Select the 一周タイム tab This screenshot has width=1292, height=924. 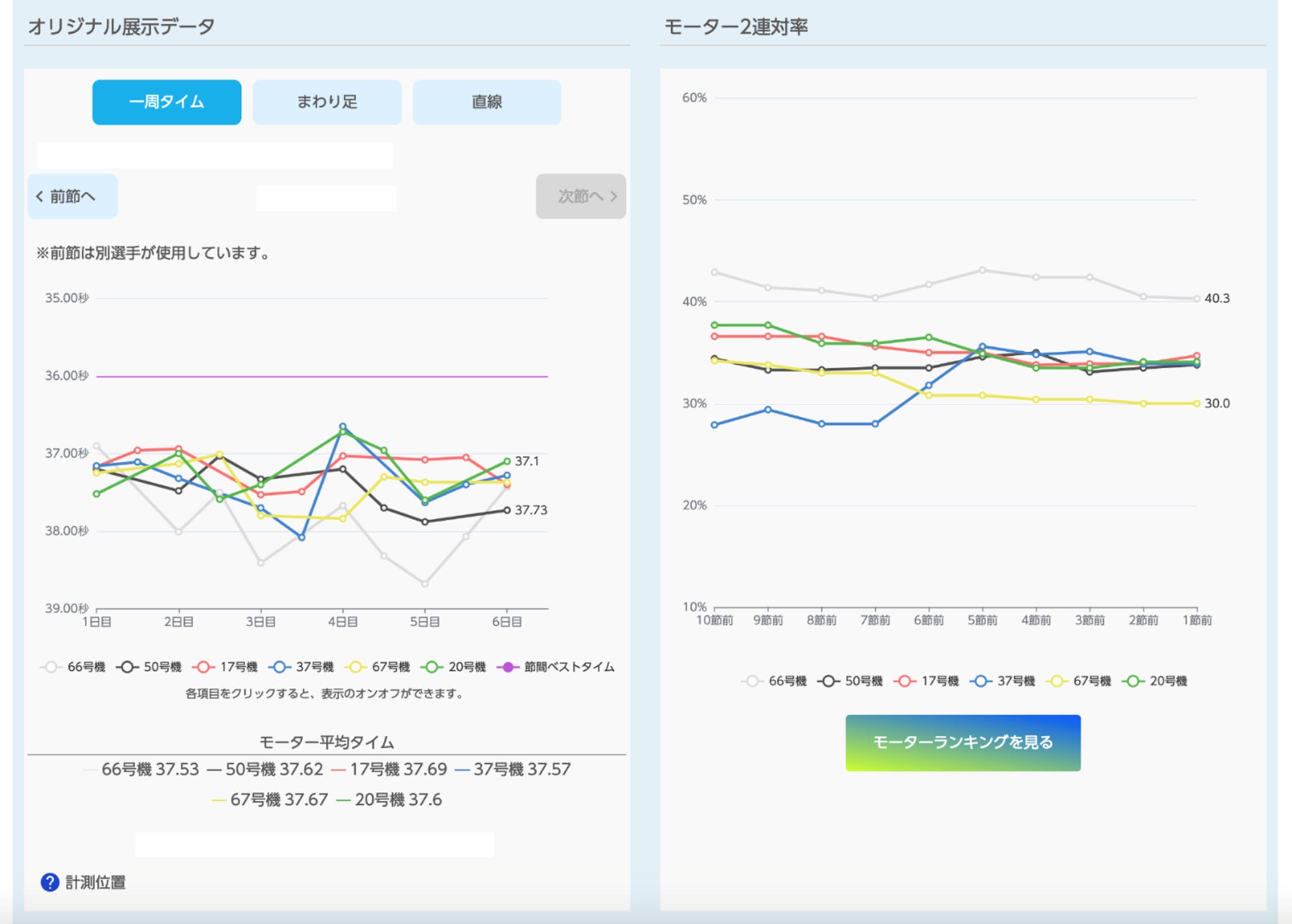[166, 102]
